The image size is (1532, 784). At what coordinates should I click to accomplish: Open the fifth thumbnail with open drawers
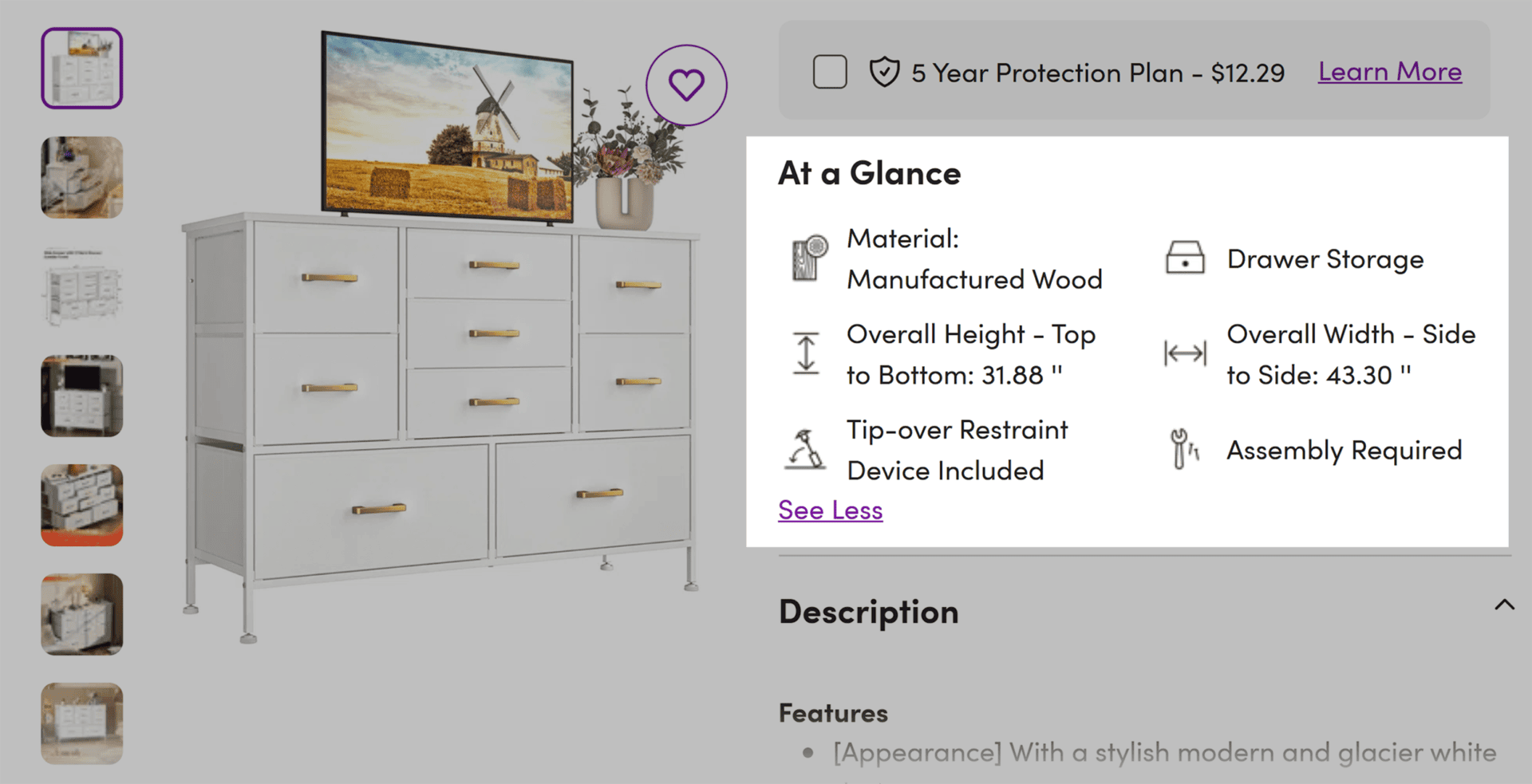click(x=82, y=505)
